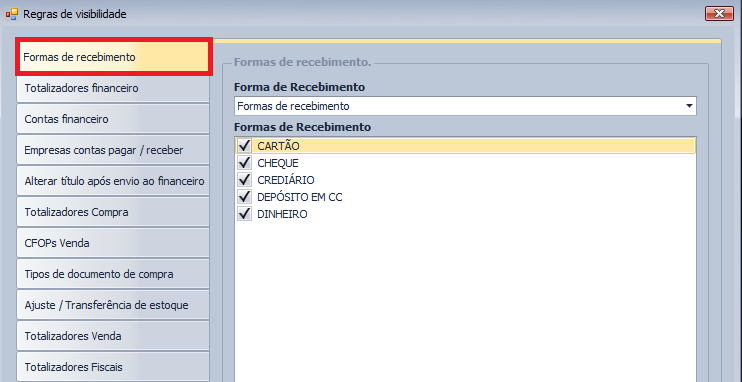Select the DINHEIRO list row text

(x=282, y=214)
